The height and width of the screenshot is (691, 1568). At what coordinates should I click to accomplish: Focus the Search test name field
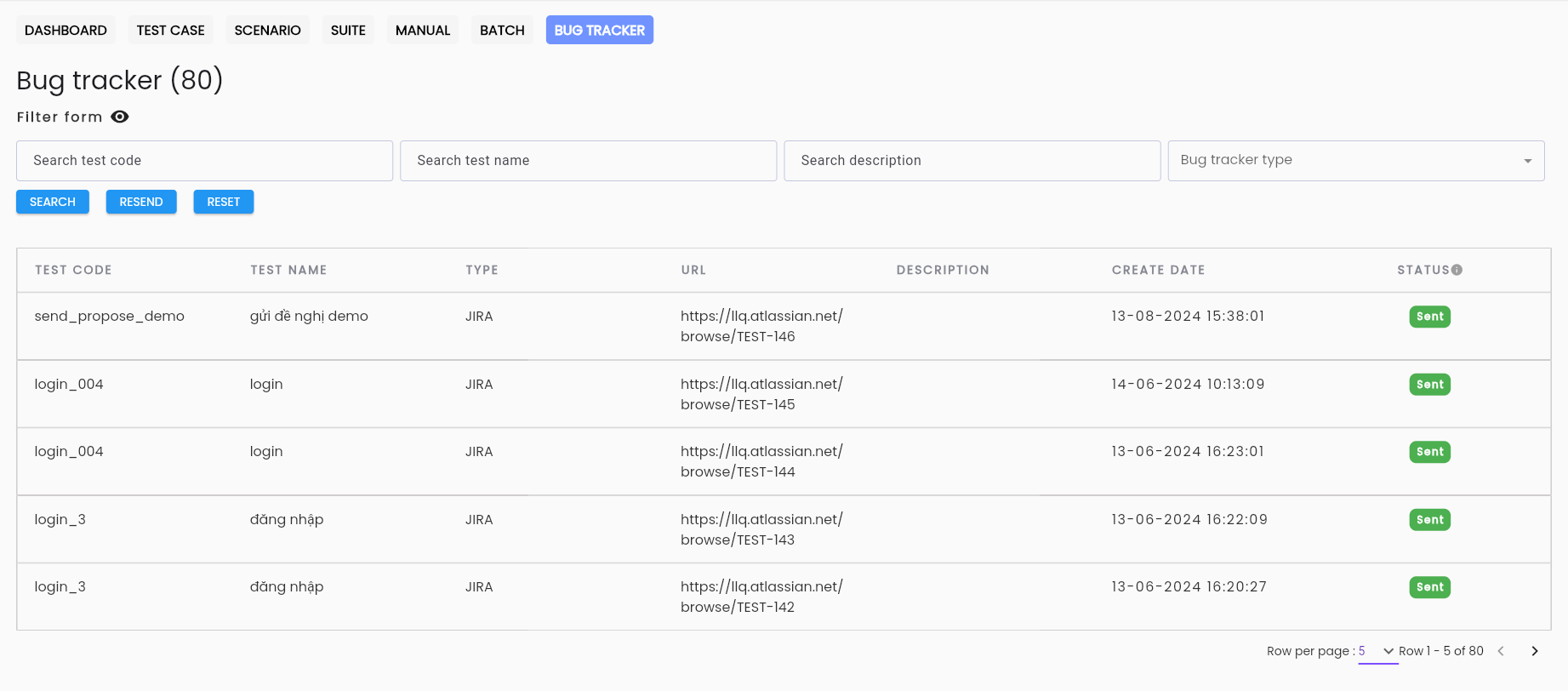tap(588, 161)
